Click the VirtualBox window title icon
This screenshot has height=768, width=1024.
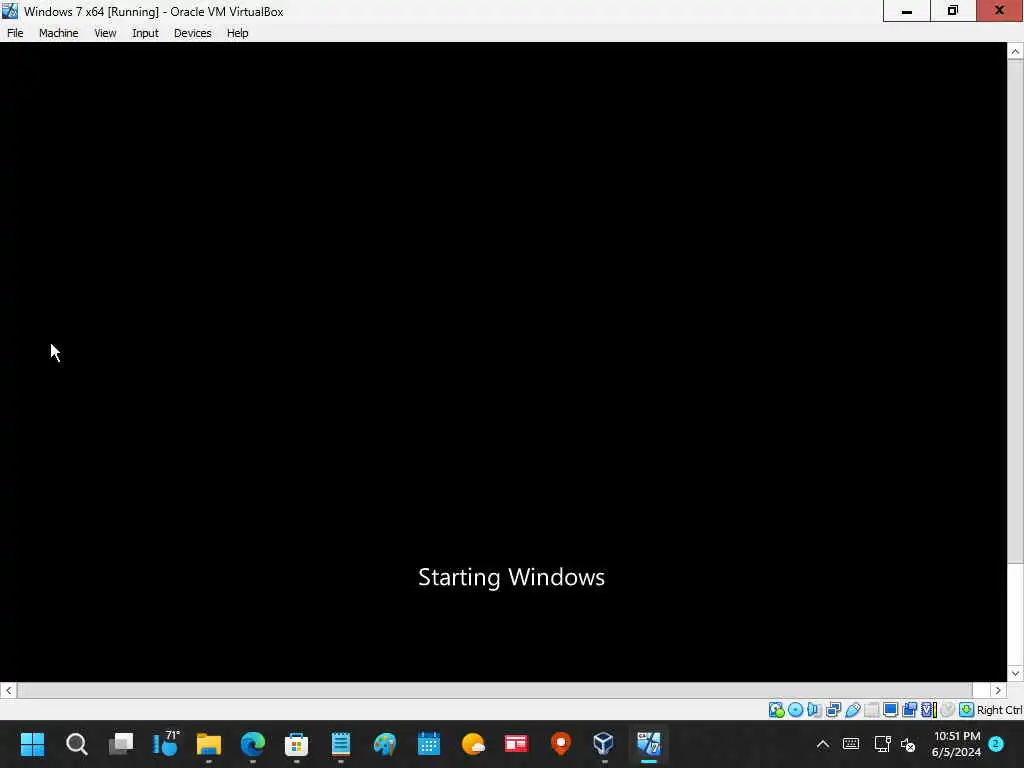click(x=10, y=11)
